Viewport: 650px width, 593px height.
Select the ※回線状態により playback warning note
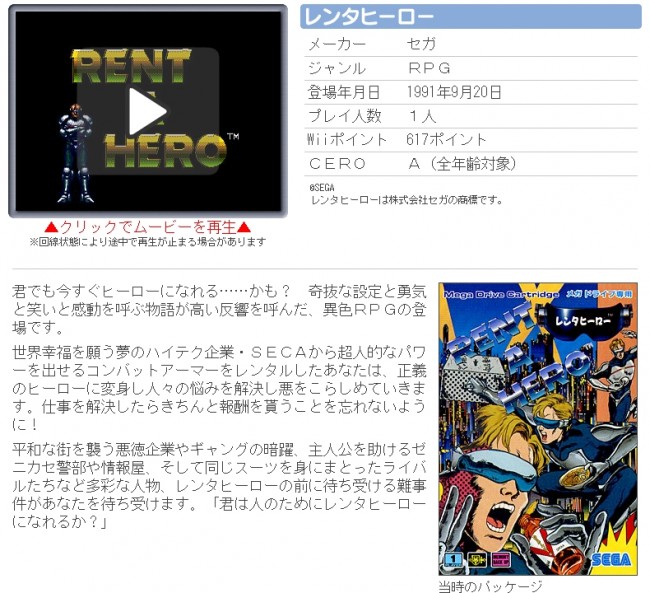pyautogui.click(x=148, y=241)
